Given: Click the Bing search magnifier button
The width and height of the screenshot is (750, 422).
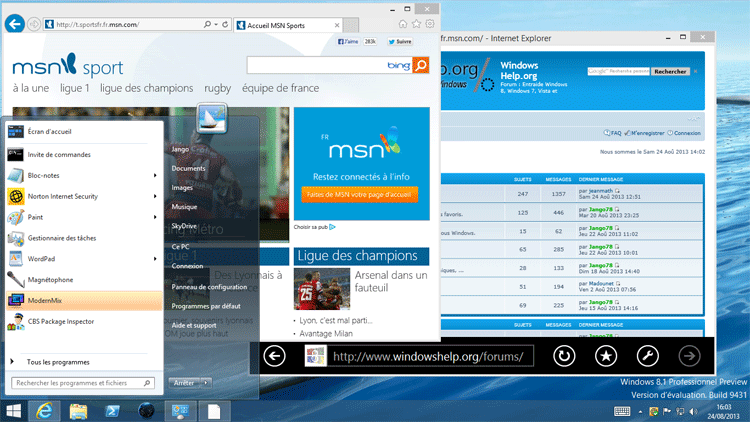Looking at the screenshot, I should (x=421, y=66).
